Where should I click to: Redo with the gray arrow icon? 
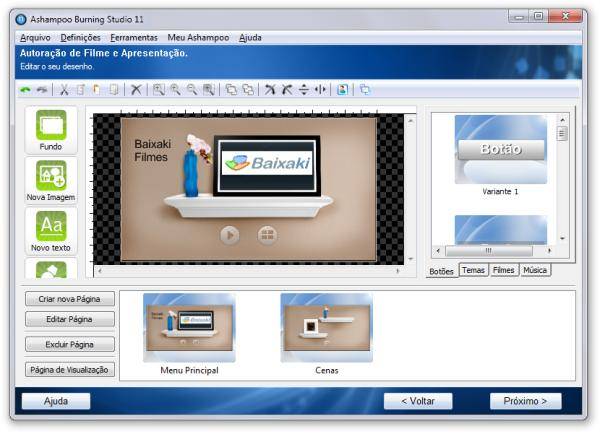(x=42, y=90)
